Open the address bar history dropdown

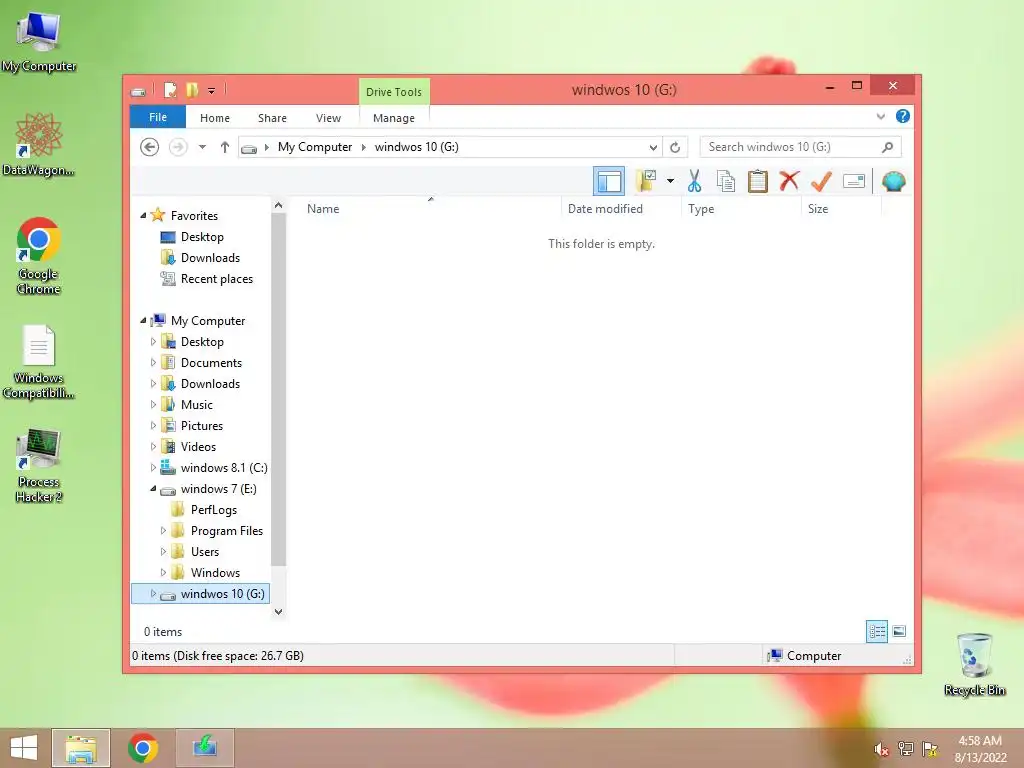pos(653,148)
